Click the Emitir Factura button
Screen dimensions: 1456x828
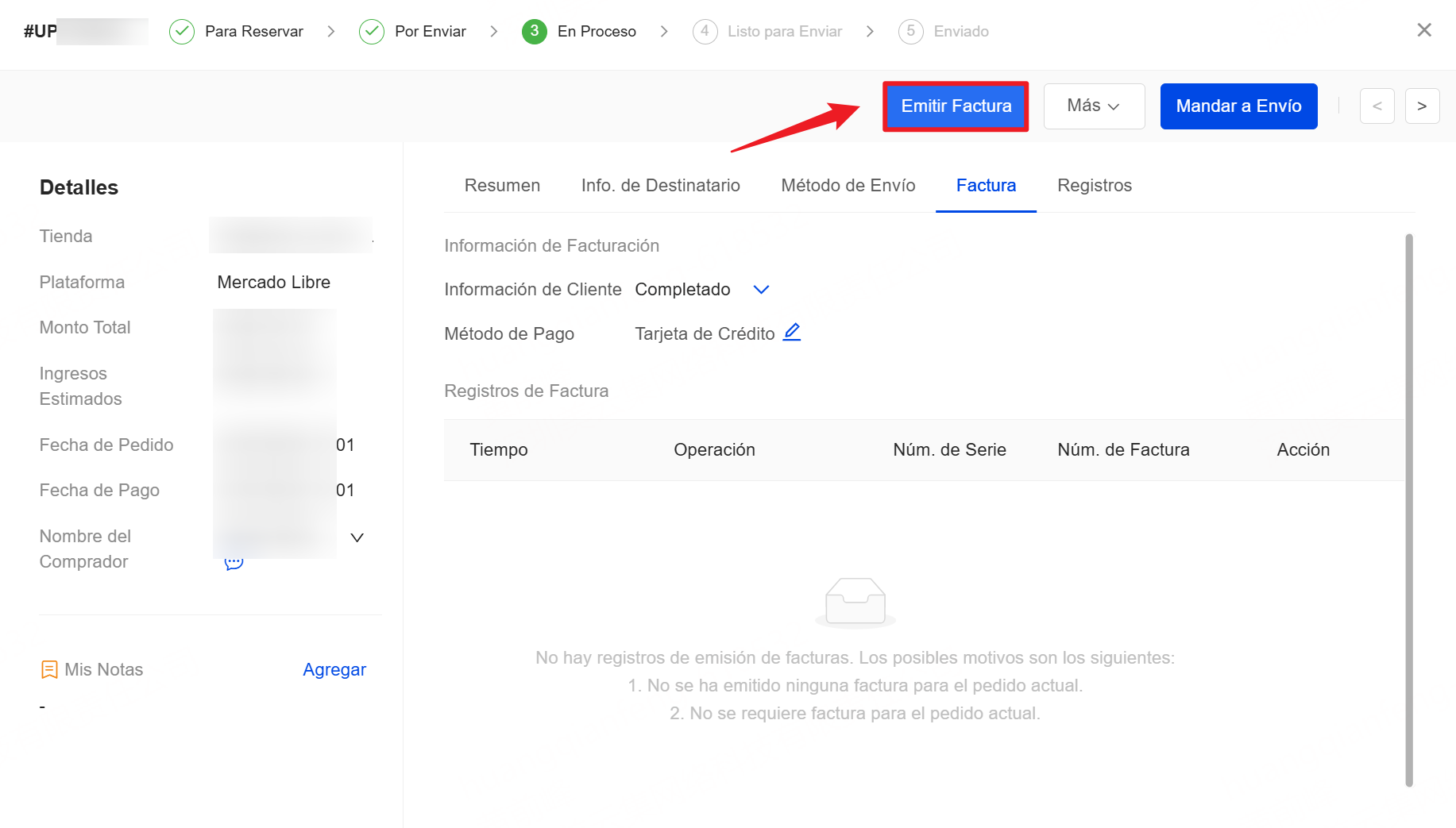pyautogui.click(x=956, y=106)
